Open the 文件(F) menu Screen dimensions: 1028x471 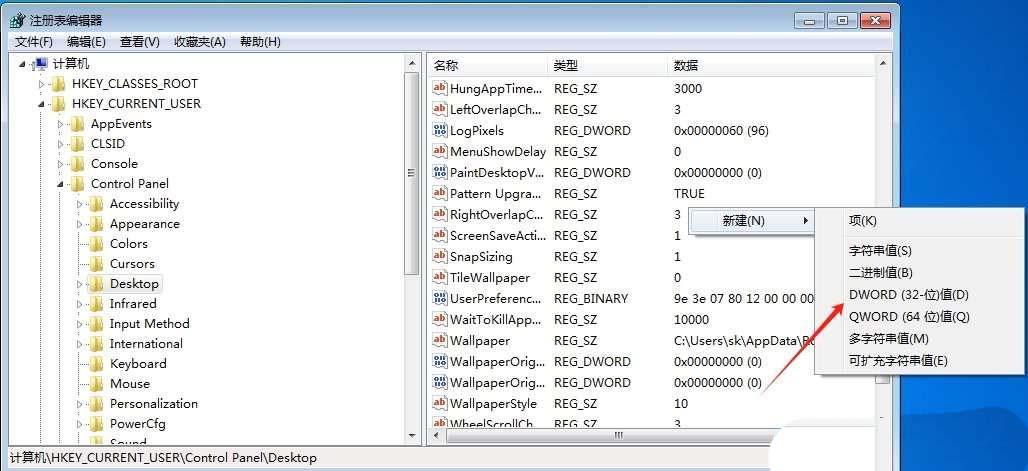(x=33, y=42)
